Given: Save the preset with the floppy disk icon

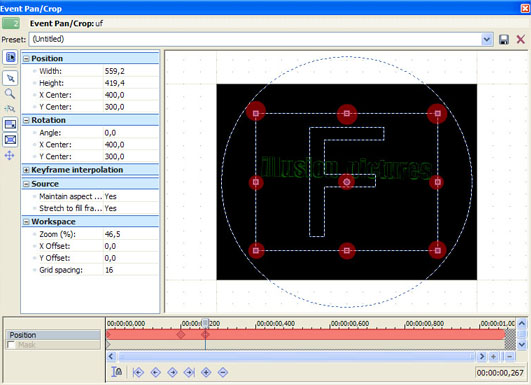Looking at the screenshot, I should point(504,40).
